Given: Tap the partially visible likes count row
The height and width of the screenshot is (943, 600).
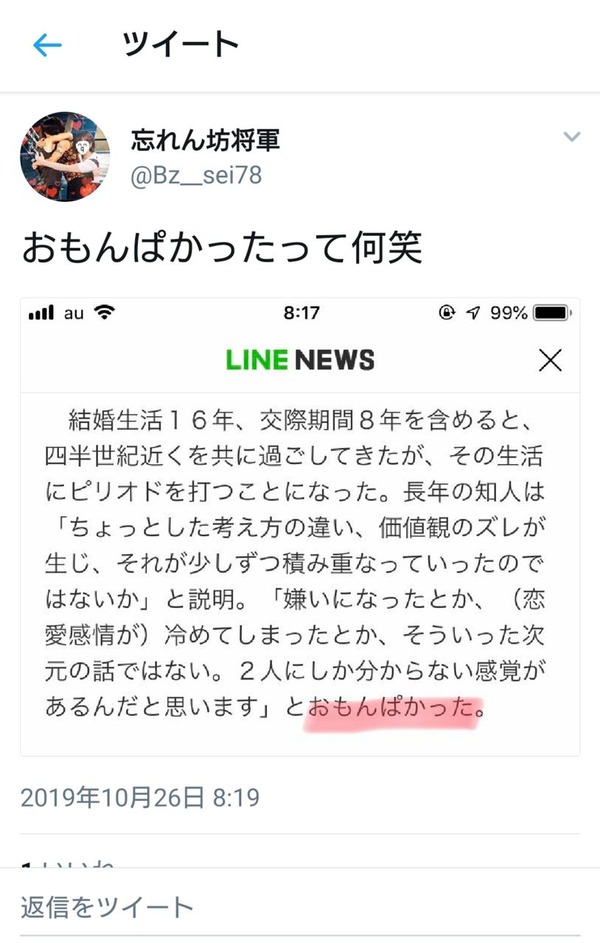Looking at the screenshot, I should 300,862.
